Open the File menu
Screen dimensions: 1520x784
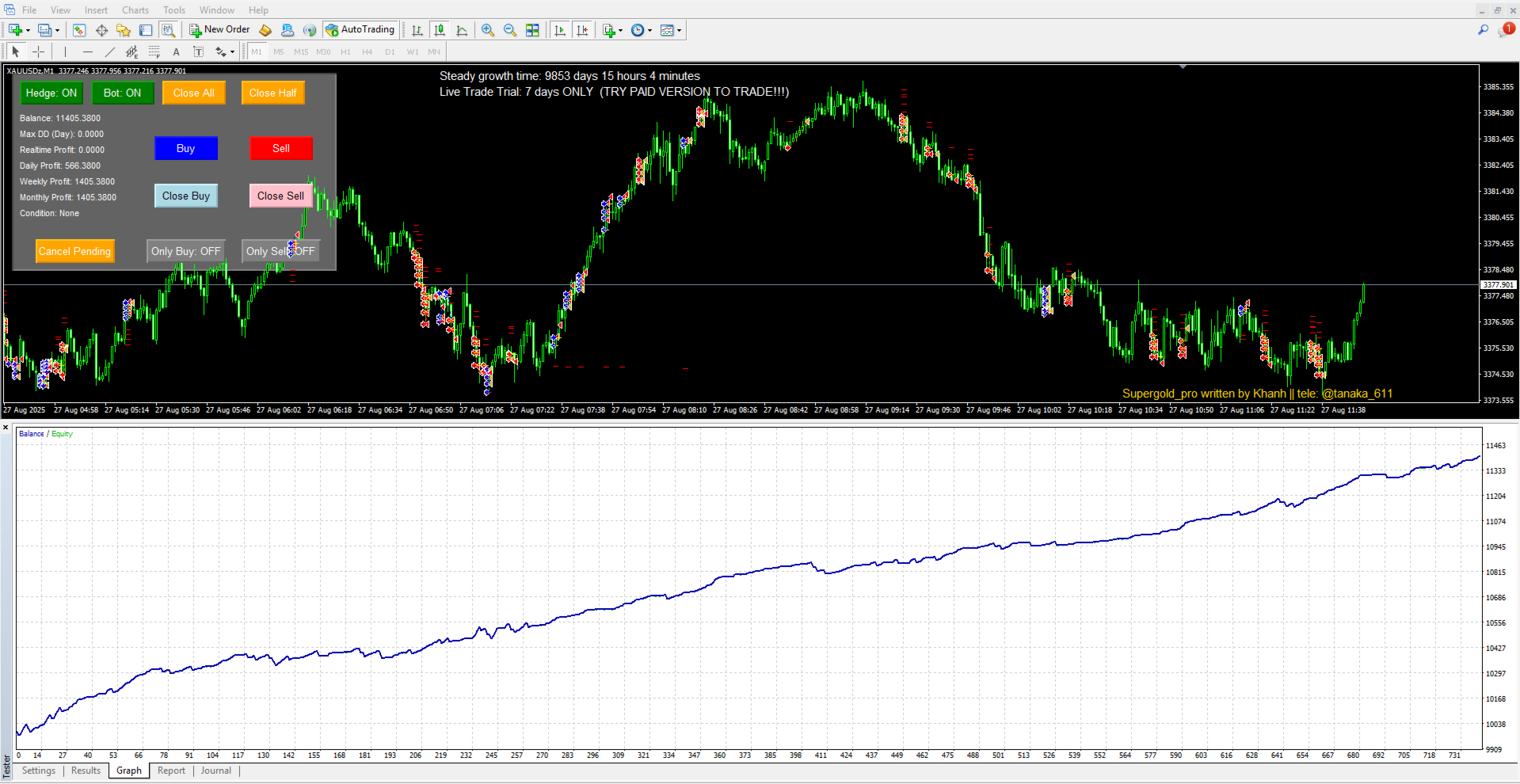(29, 10)
